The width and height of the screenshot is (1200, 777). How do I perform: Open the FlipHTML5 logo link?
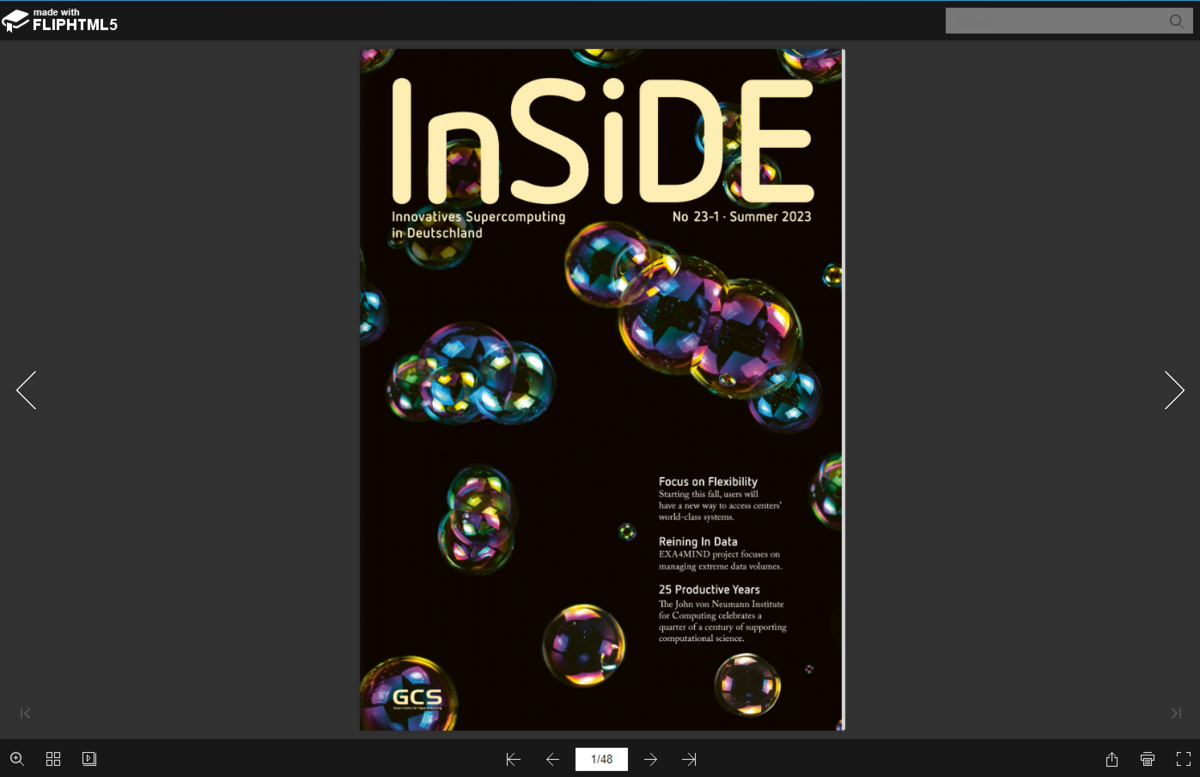pyautogui.click(x=60, y=20)
